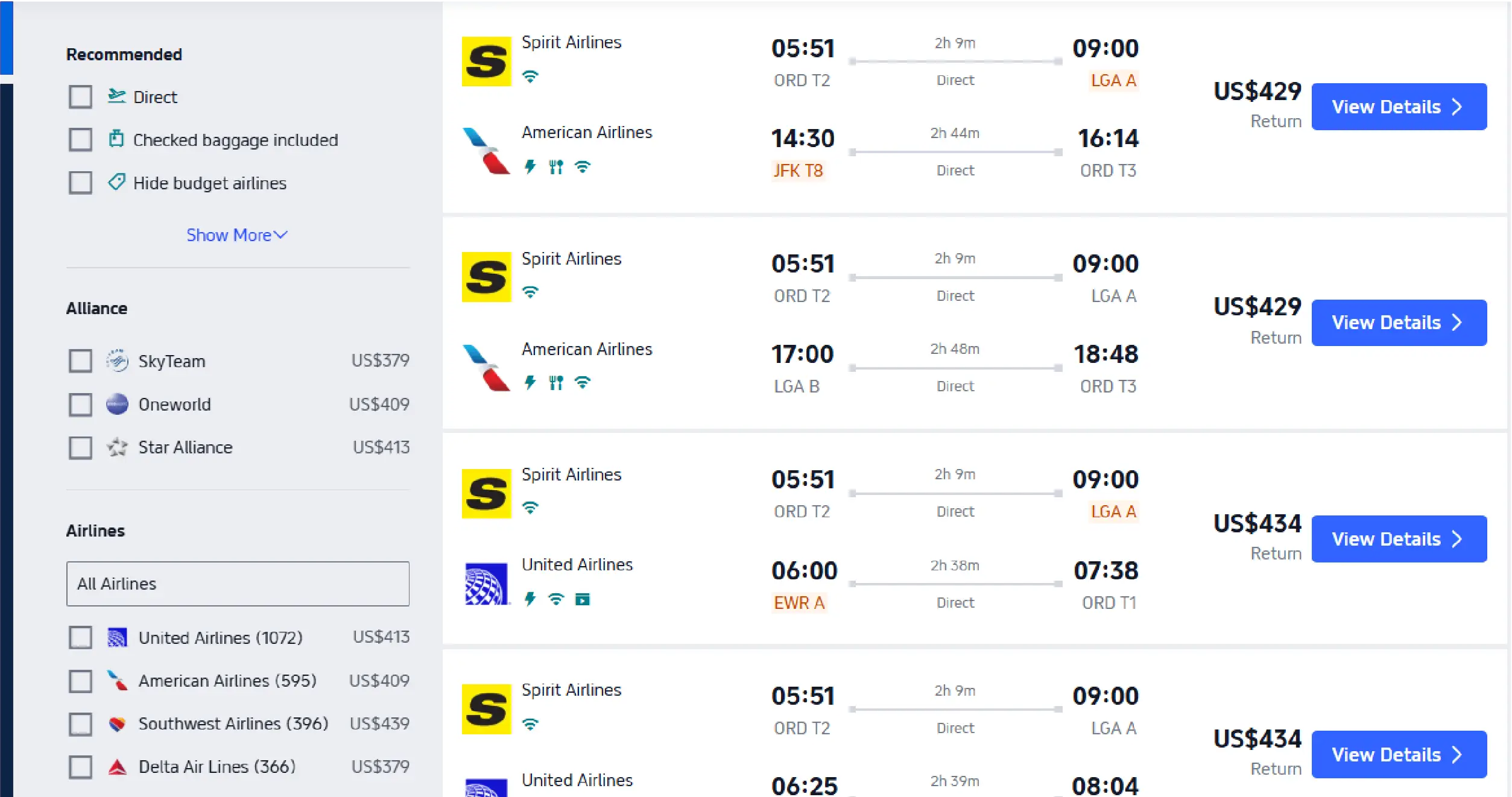1512x797 pixels.
Task: Click the entertainment icon on United 06:00 flight
Action: 582,599
